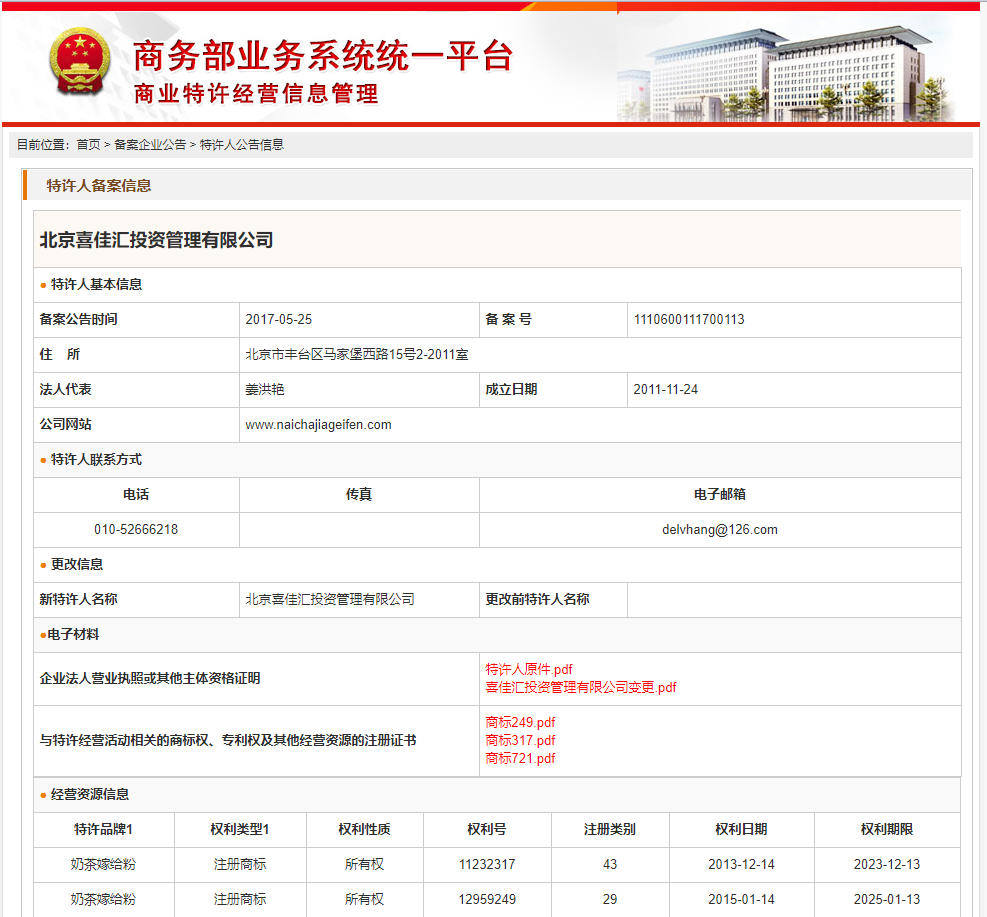Image resolution: width=987 pixels, height=917 pixels.
Task: Open 商标249.pdf certificate
Action: [520, 723]
